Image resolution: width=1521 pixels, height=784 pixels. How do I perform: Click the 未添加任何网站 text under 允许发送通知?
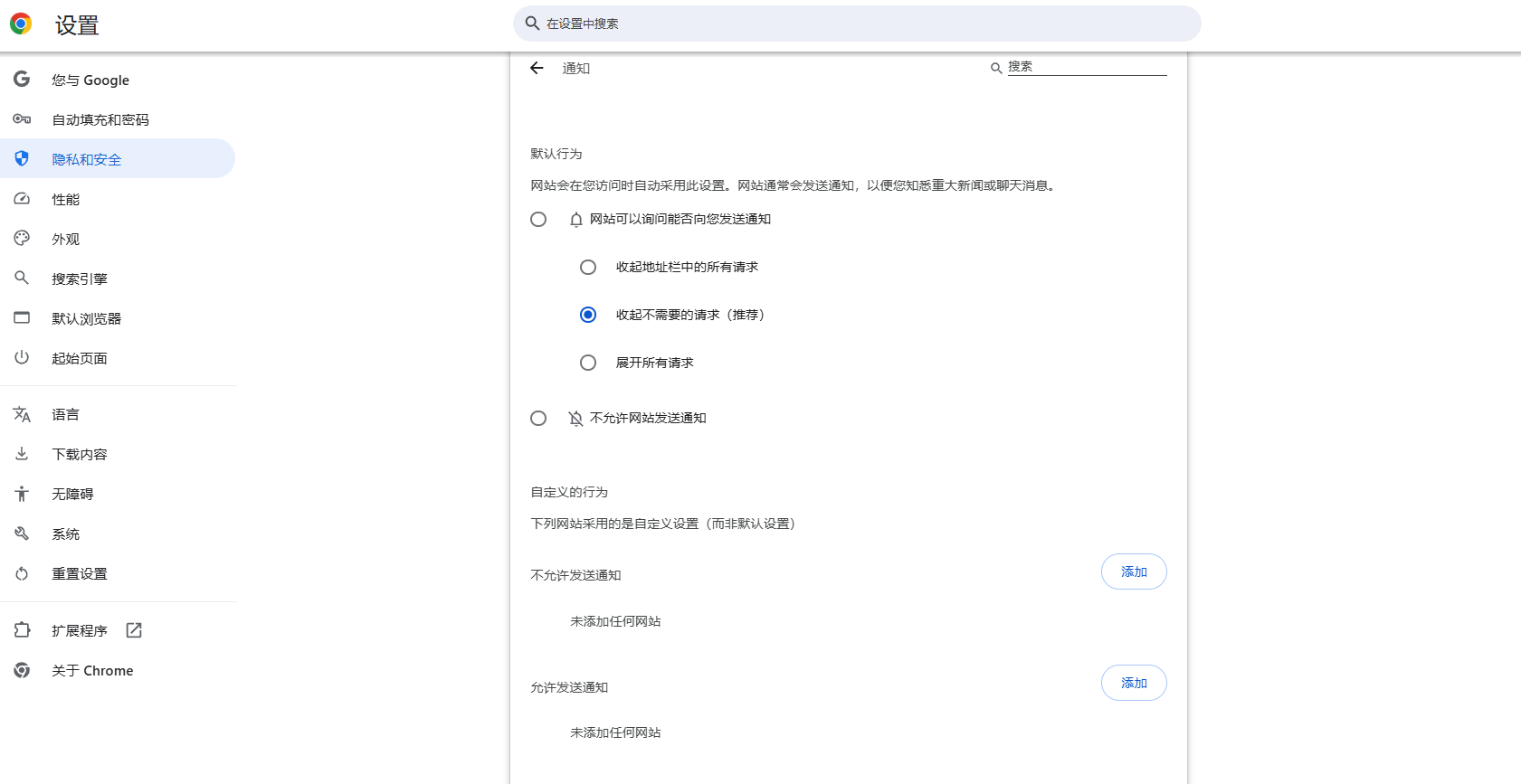click(615, 732)
